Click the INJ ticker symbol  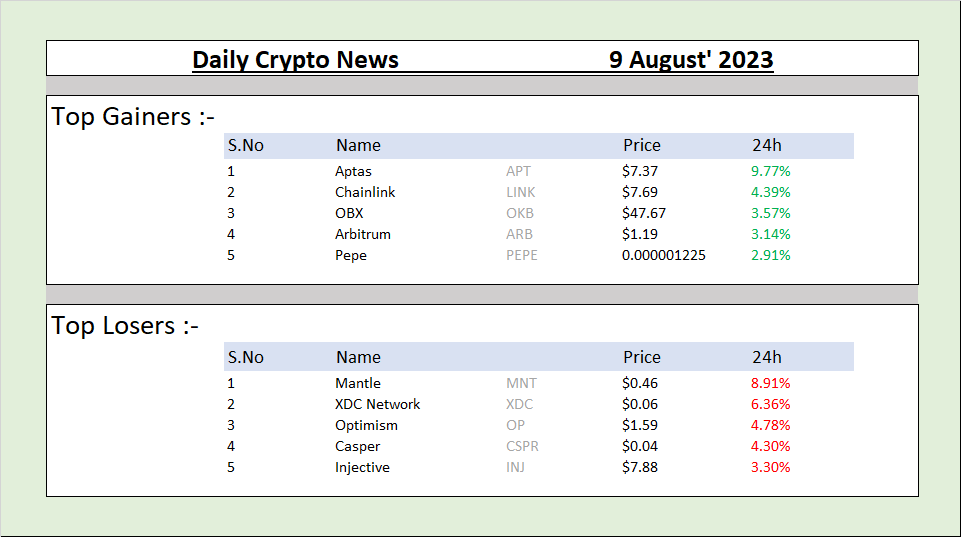click(x=515, y=467)
